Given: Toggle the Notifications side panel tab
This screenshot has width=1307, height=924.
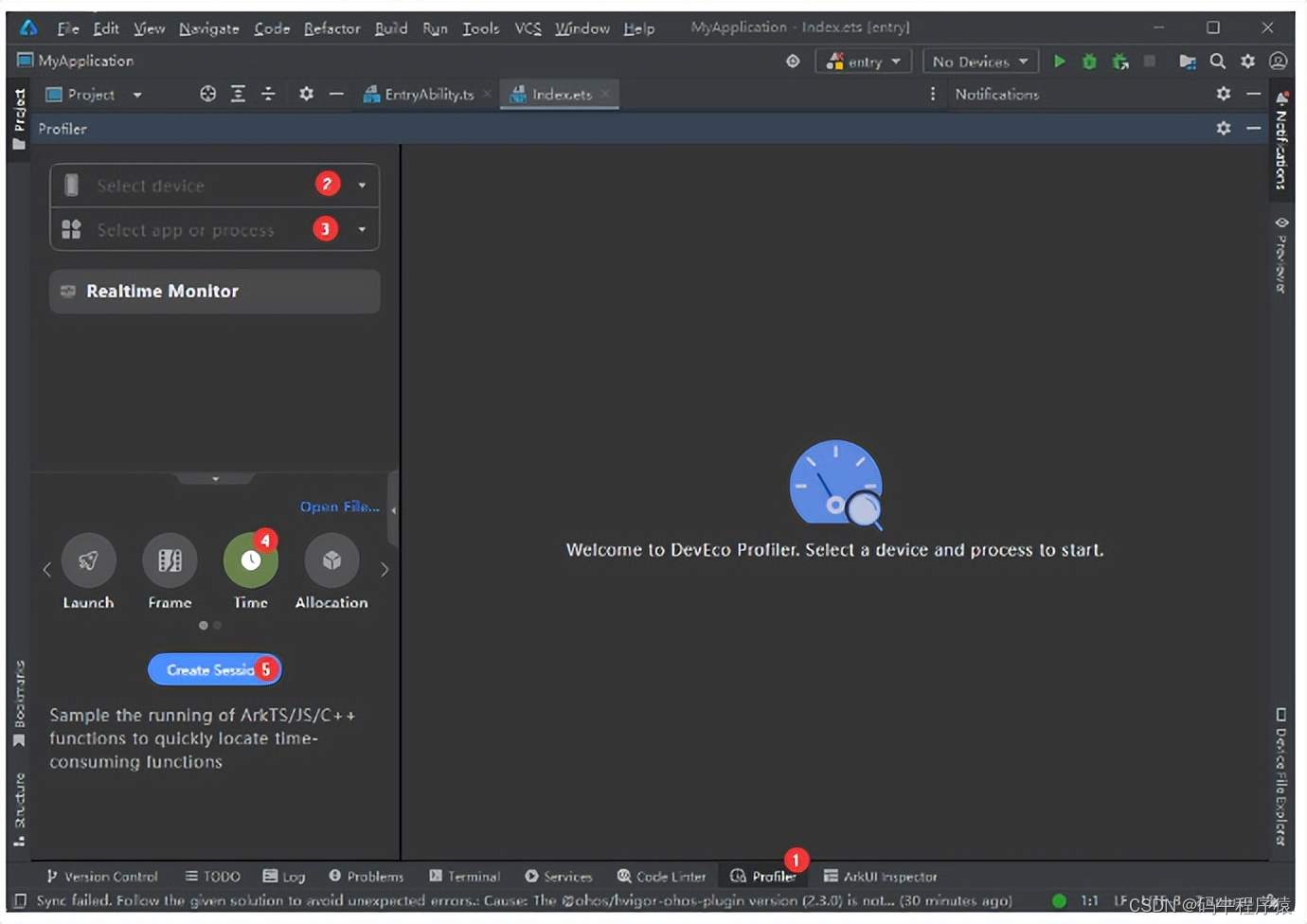Looking at the screenshot, I should point(1281,142).
